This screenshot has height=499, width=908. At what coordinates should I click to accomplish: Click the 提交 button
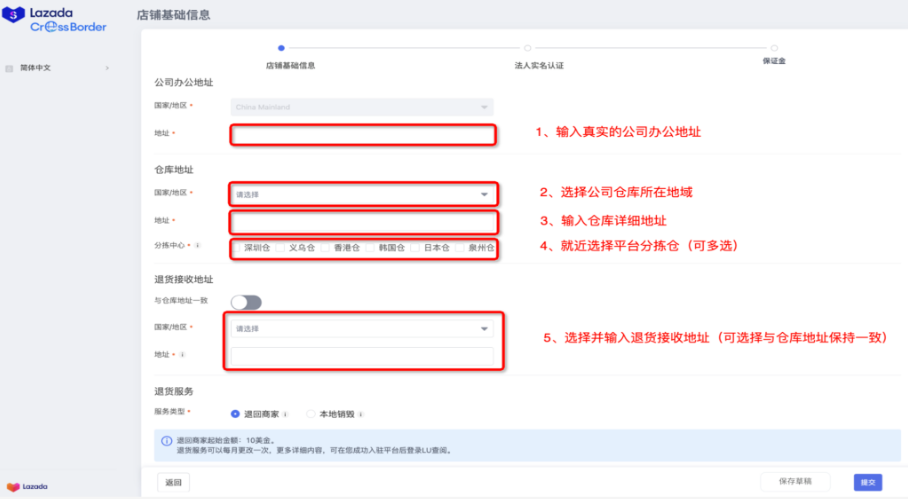867,483
